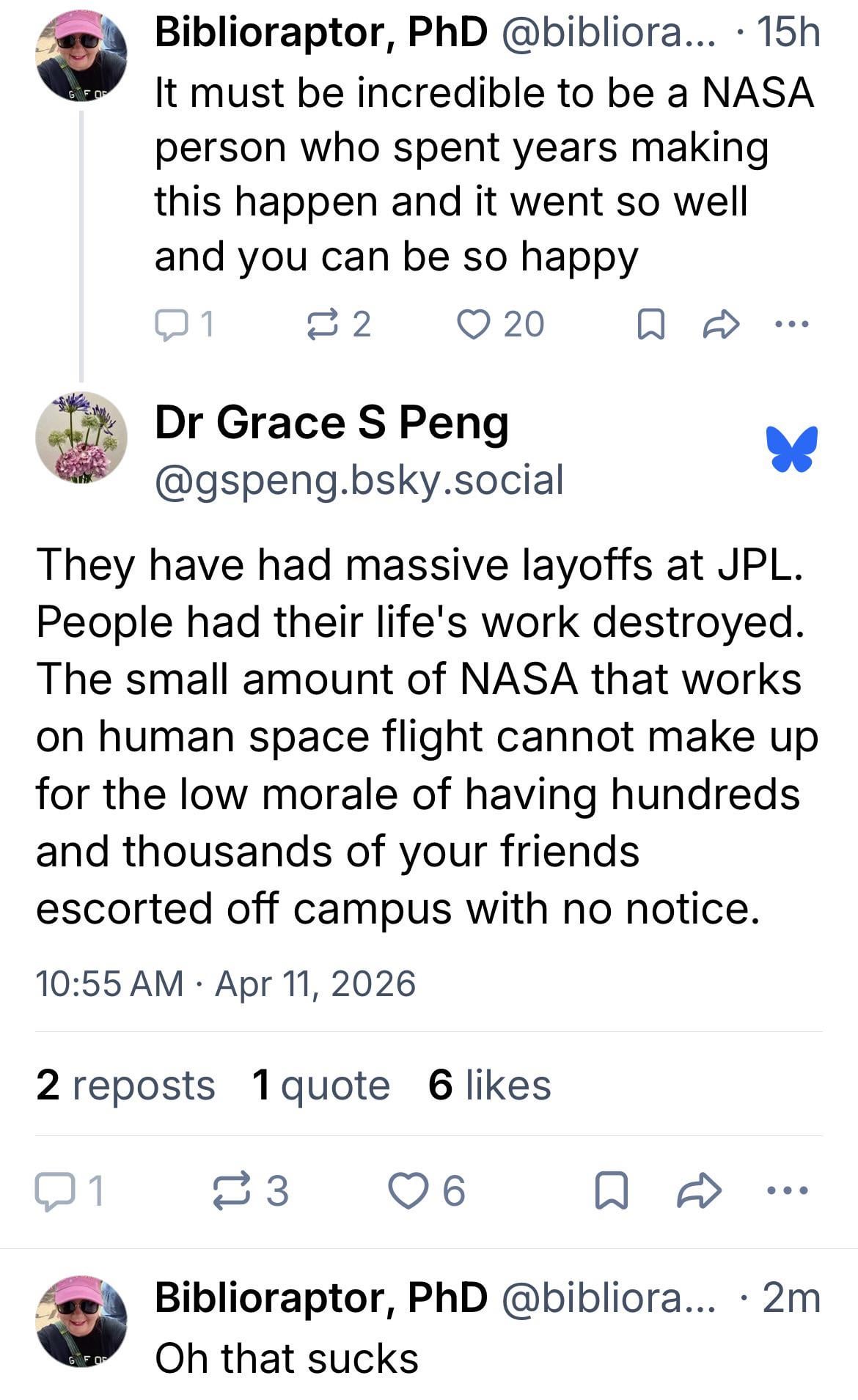The image size is (858, 1400).
Task: Click the blue Bluesky butterfly icon
Action: [x=792, y=449]
